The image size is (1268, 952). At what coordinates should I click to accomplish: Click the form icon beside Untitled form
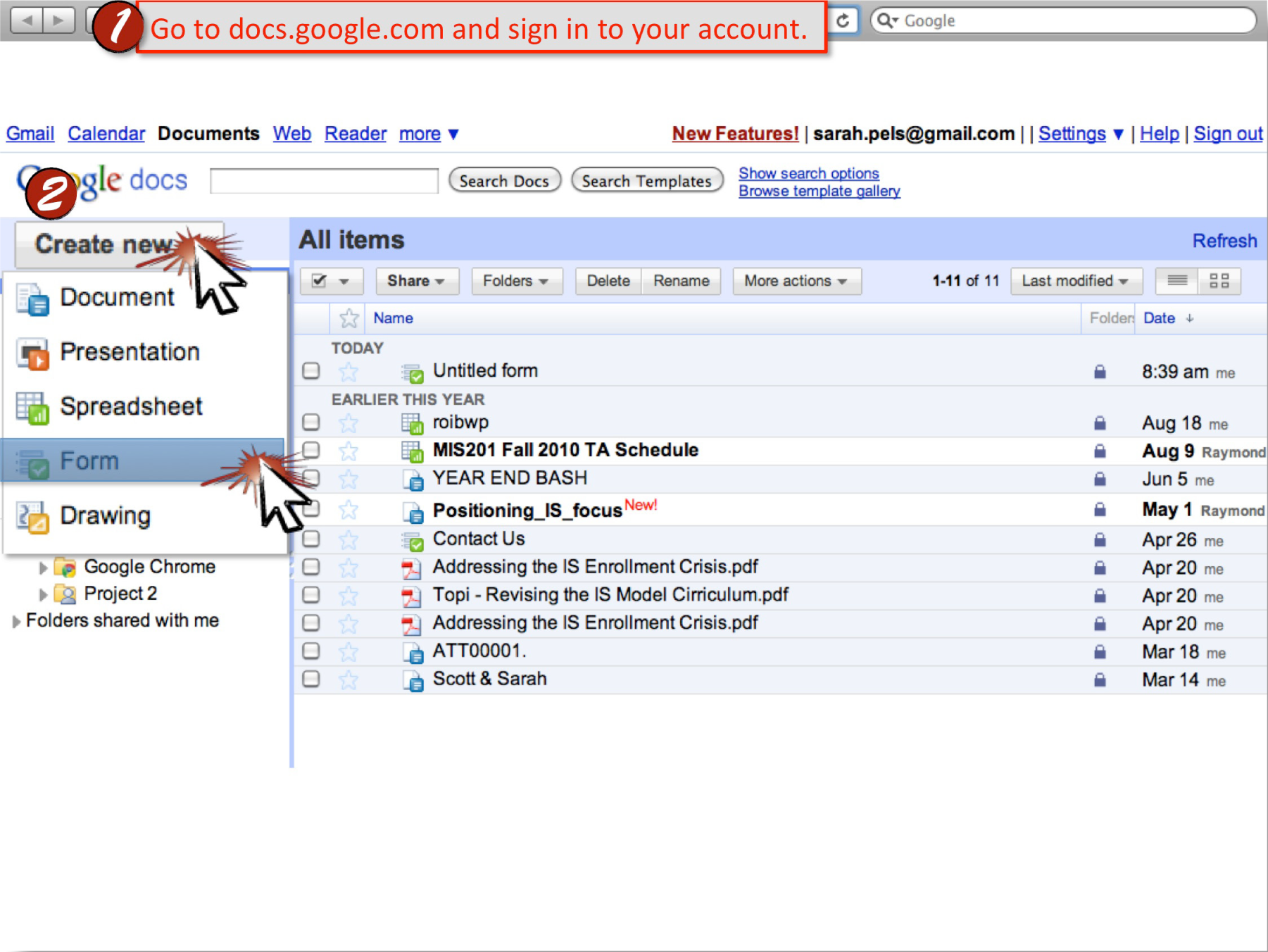[x=413, y=372]
